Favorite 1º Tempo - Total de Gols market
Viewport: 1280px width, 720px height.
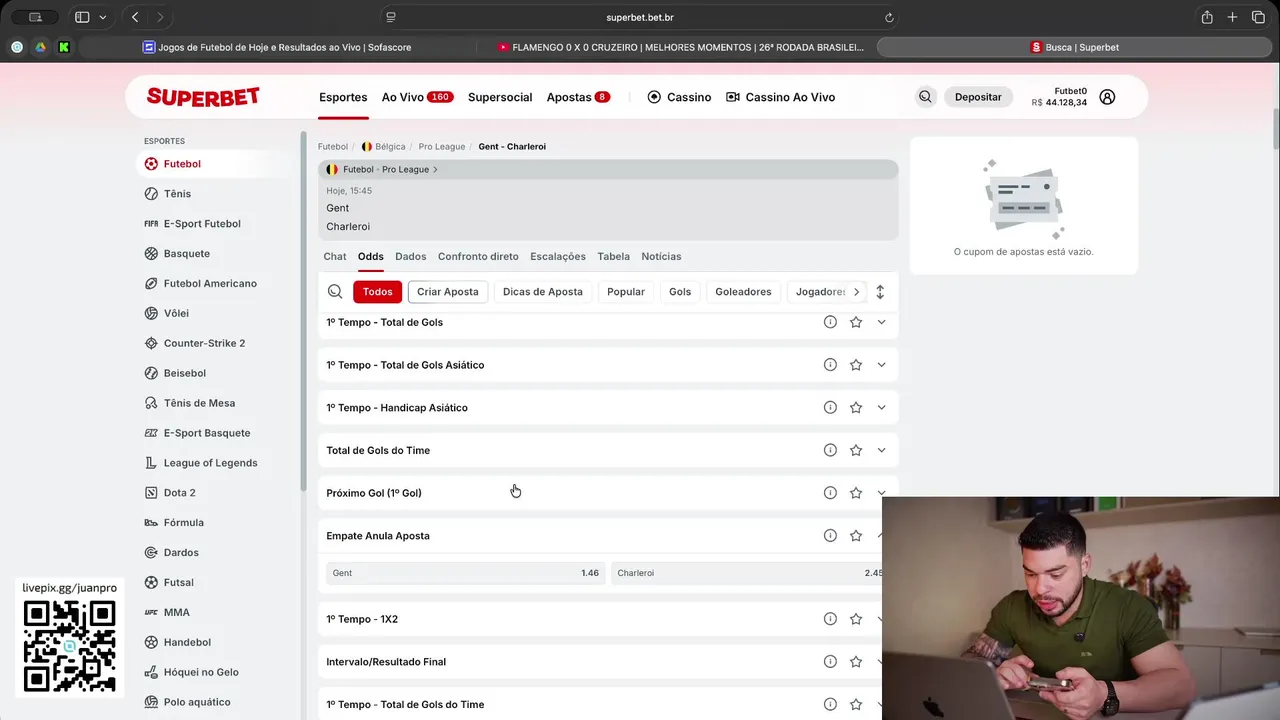tap(856, 322)
